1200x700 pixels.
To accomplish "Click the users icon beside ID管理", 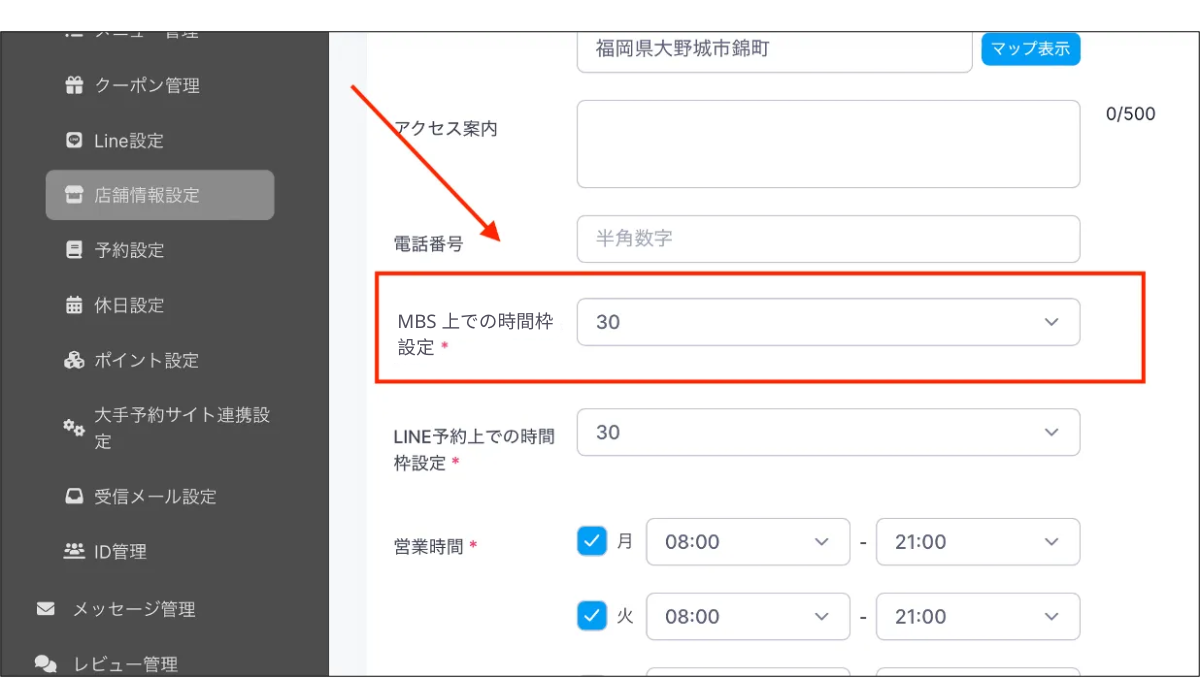I will (x=74, y=551).
